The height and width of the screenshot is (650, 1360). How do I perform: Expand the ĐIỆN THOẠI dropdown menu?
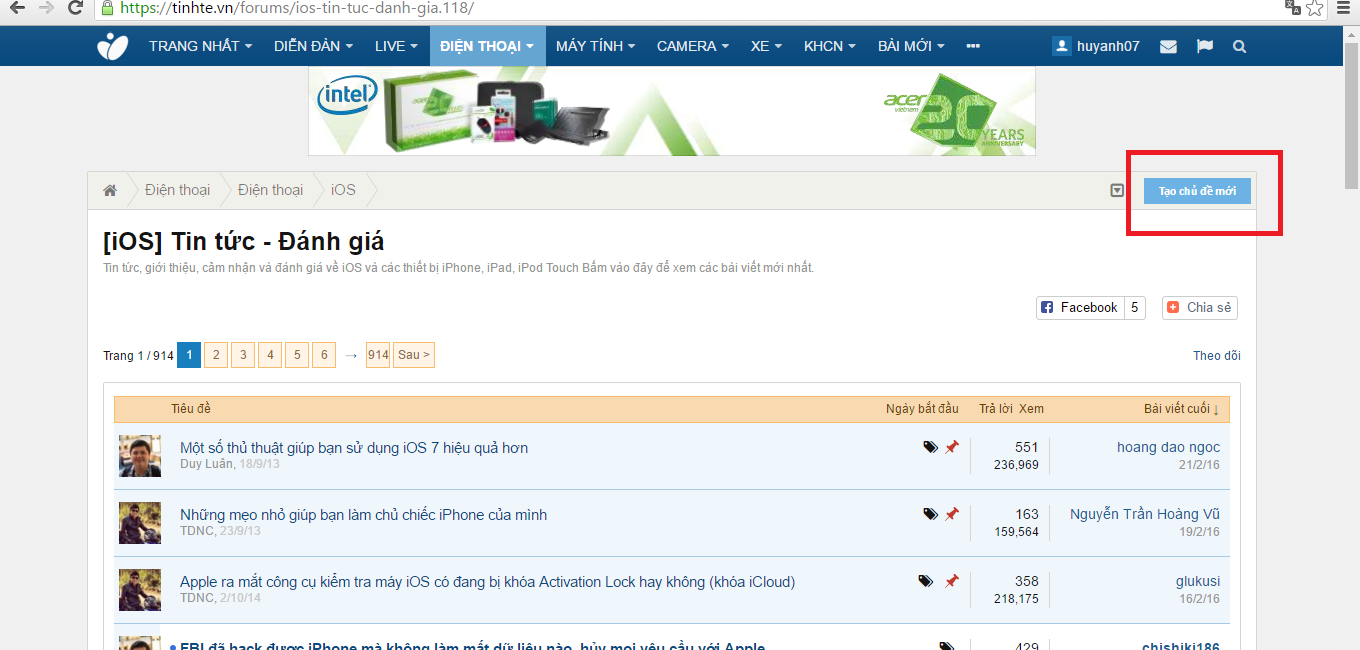coord(487,46)
